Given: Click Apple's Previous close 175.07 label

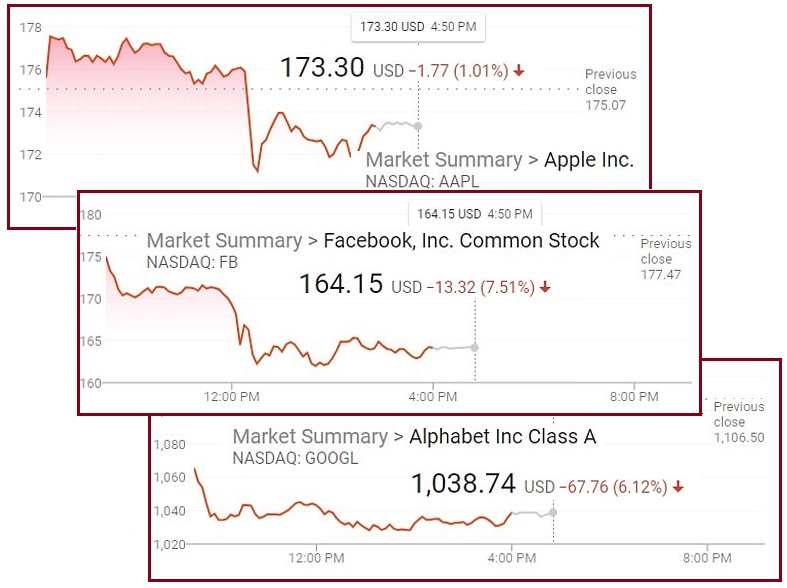Looking at the screenshot, I should click(x=610, y=89).
